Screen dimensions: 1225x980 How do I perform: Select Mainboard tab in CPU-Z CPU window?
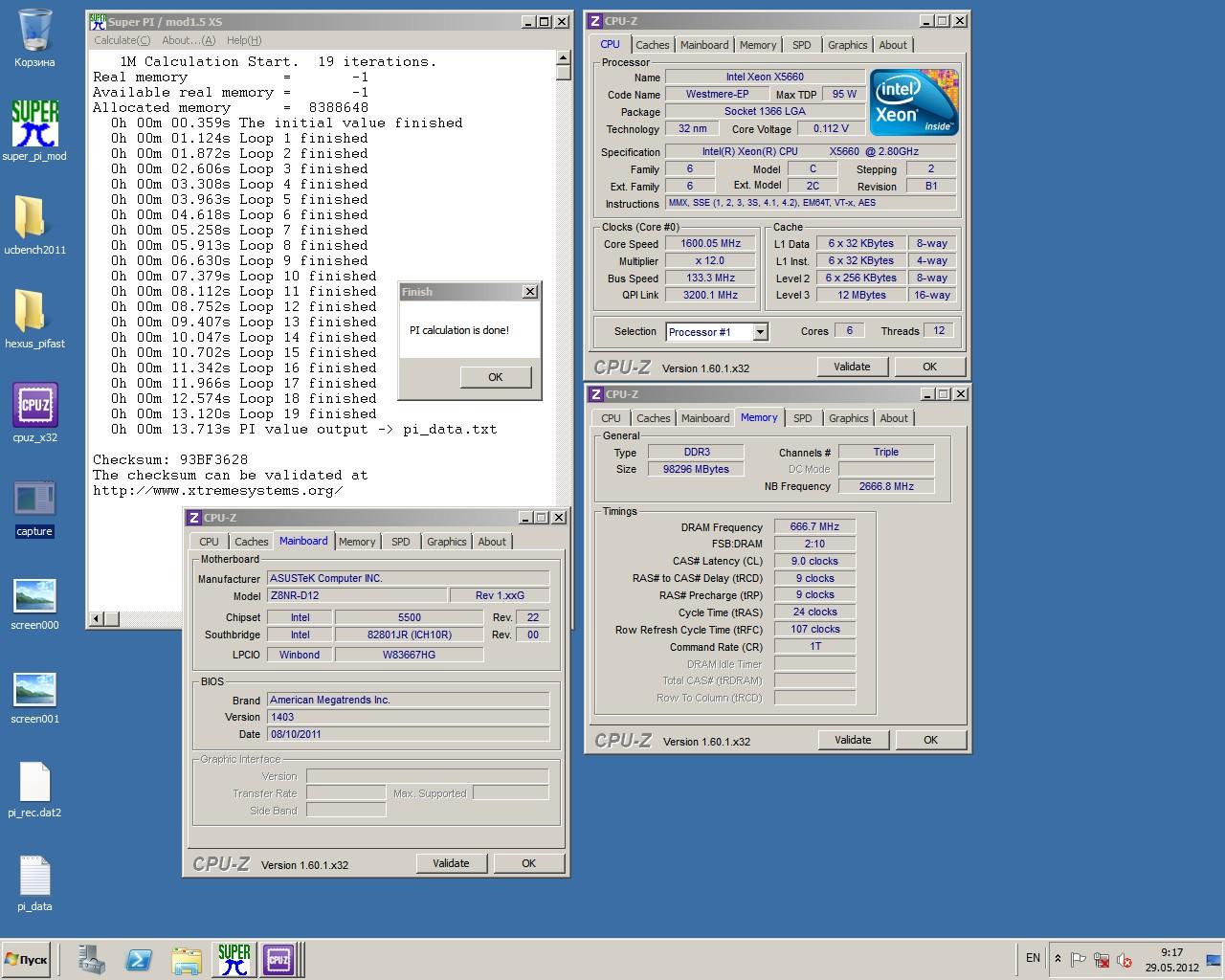(x=704, y=45)
